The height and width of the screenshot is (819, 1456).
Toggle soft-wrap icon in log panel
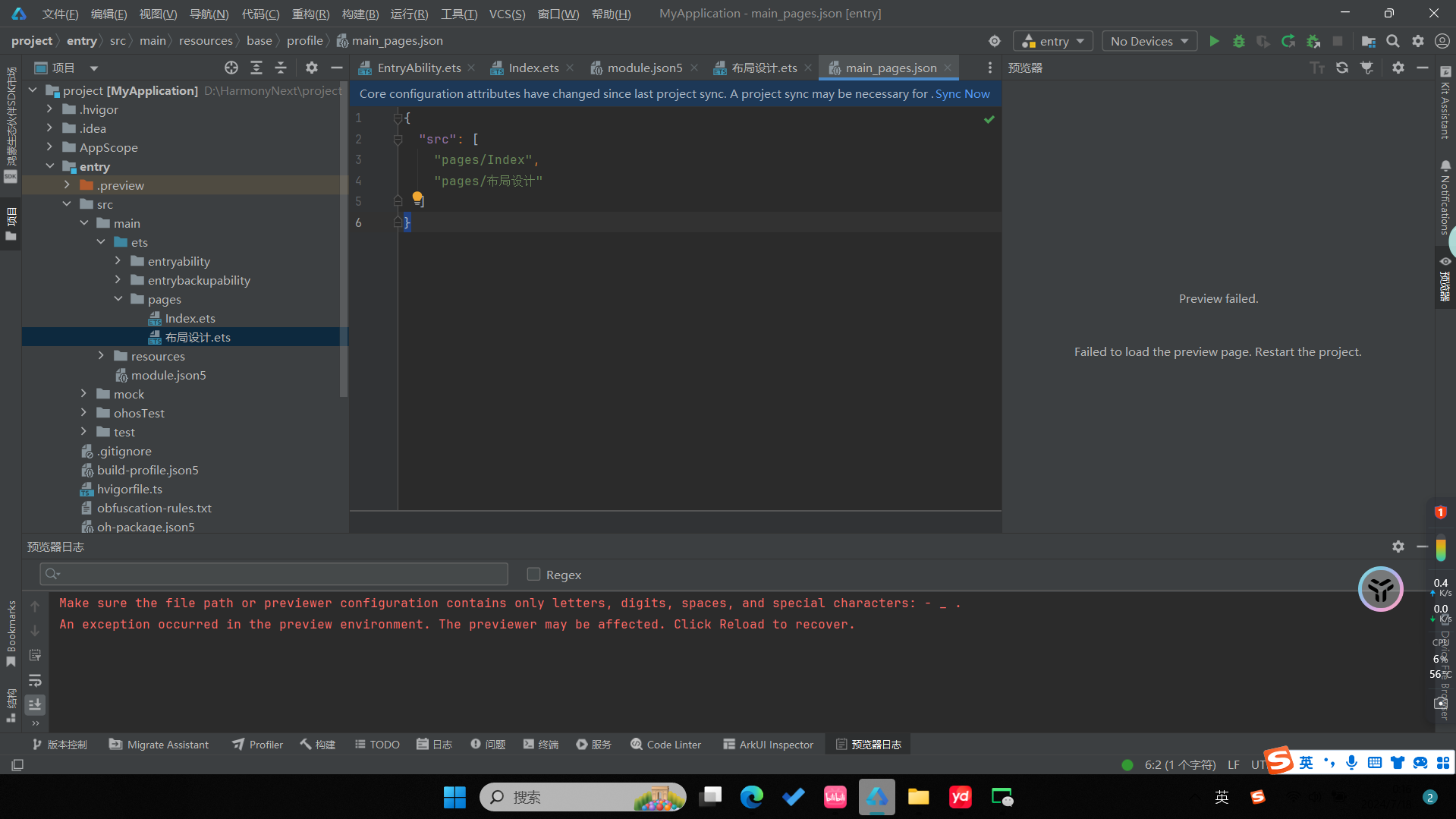point(35,680)
